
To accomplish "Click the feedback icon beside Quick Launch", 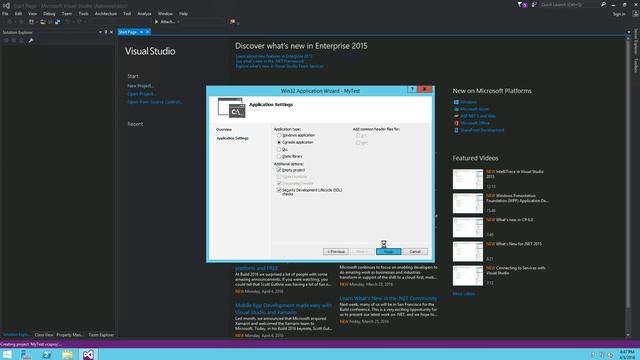I will (x=534, y=4).
